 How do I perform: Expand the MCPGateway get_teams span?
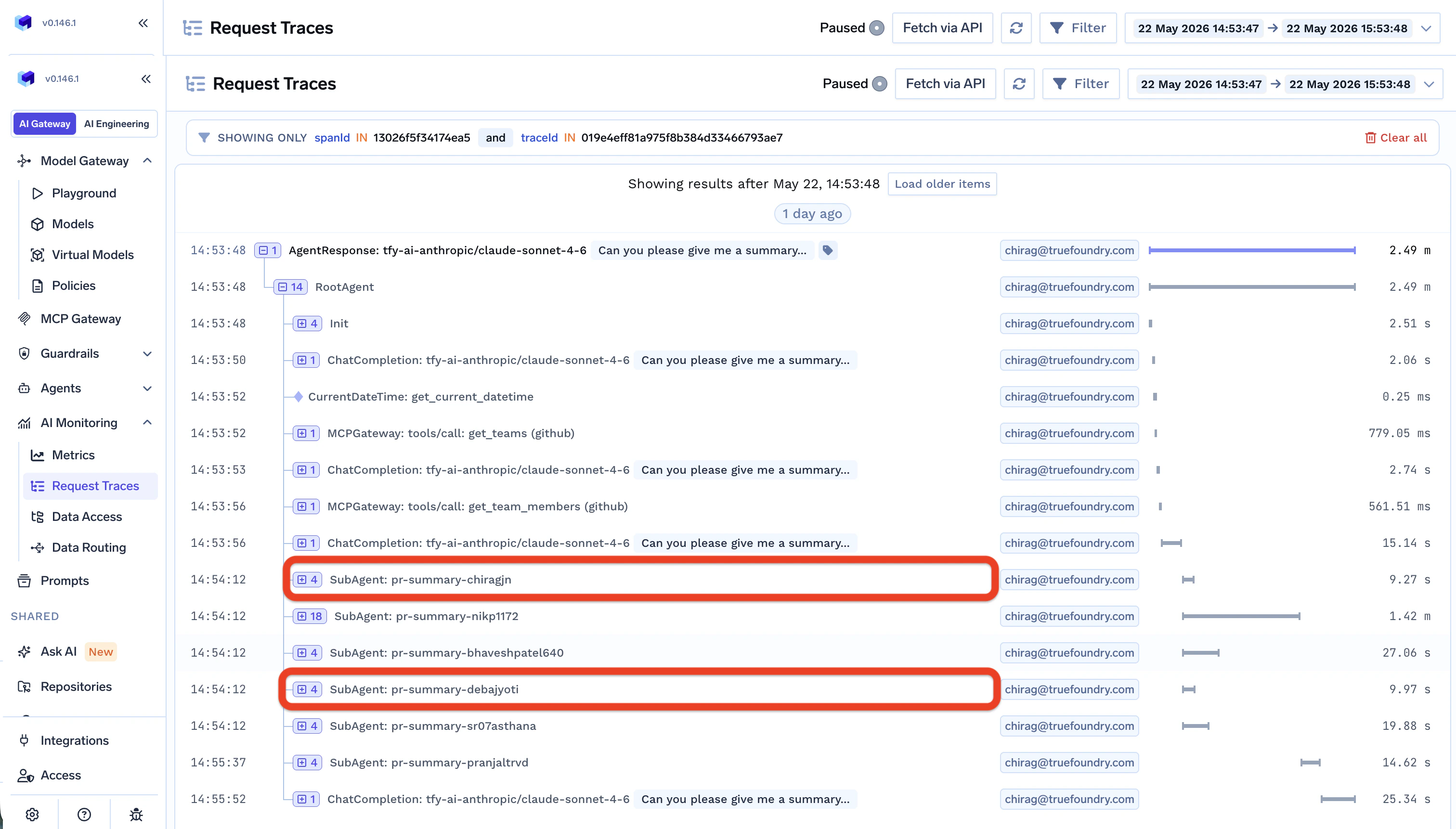click(306, 433)
